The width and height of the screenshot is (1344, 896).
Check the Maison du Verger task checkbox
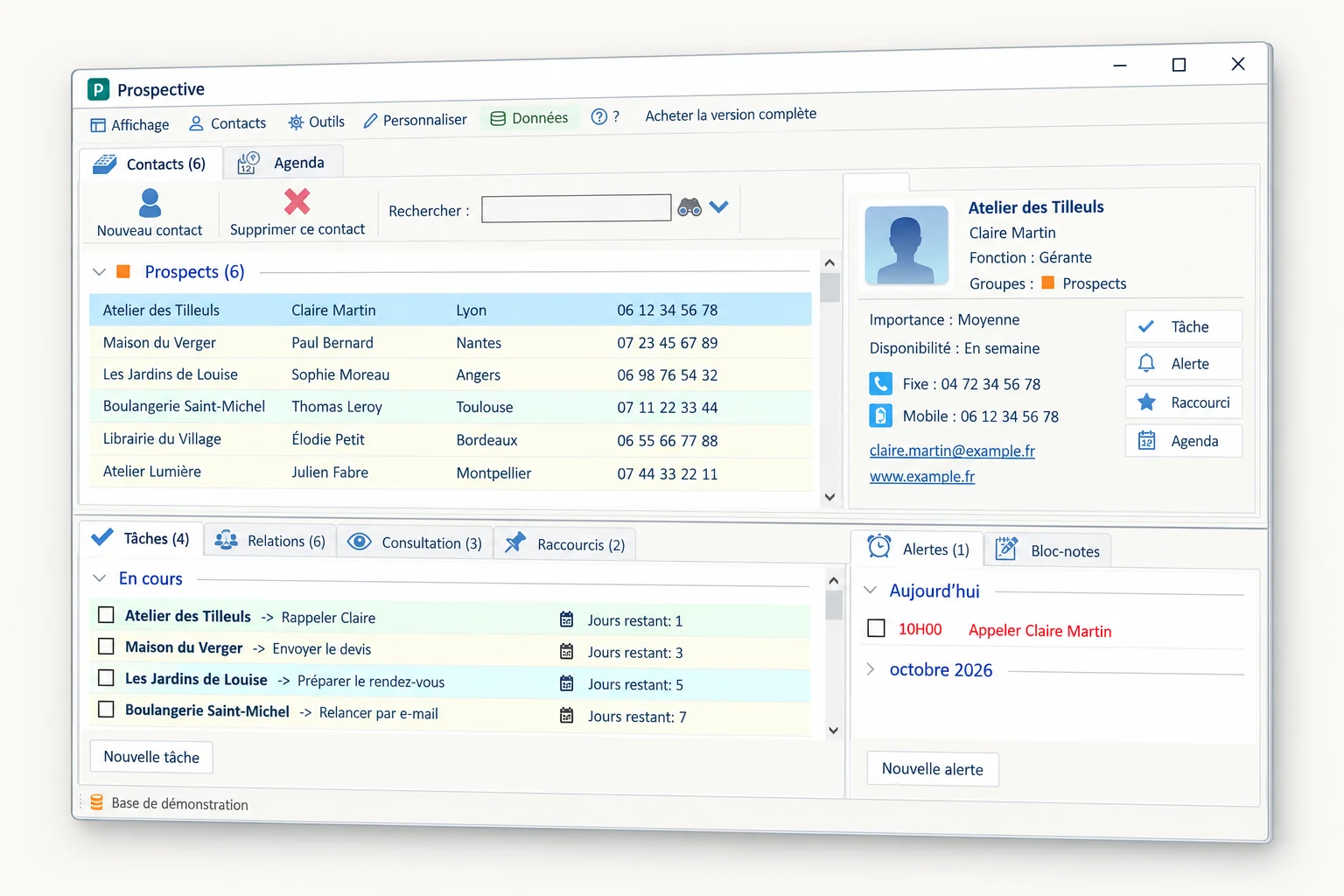click(x=106, y=647)
